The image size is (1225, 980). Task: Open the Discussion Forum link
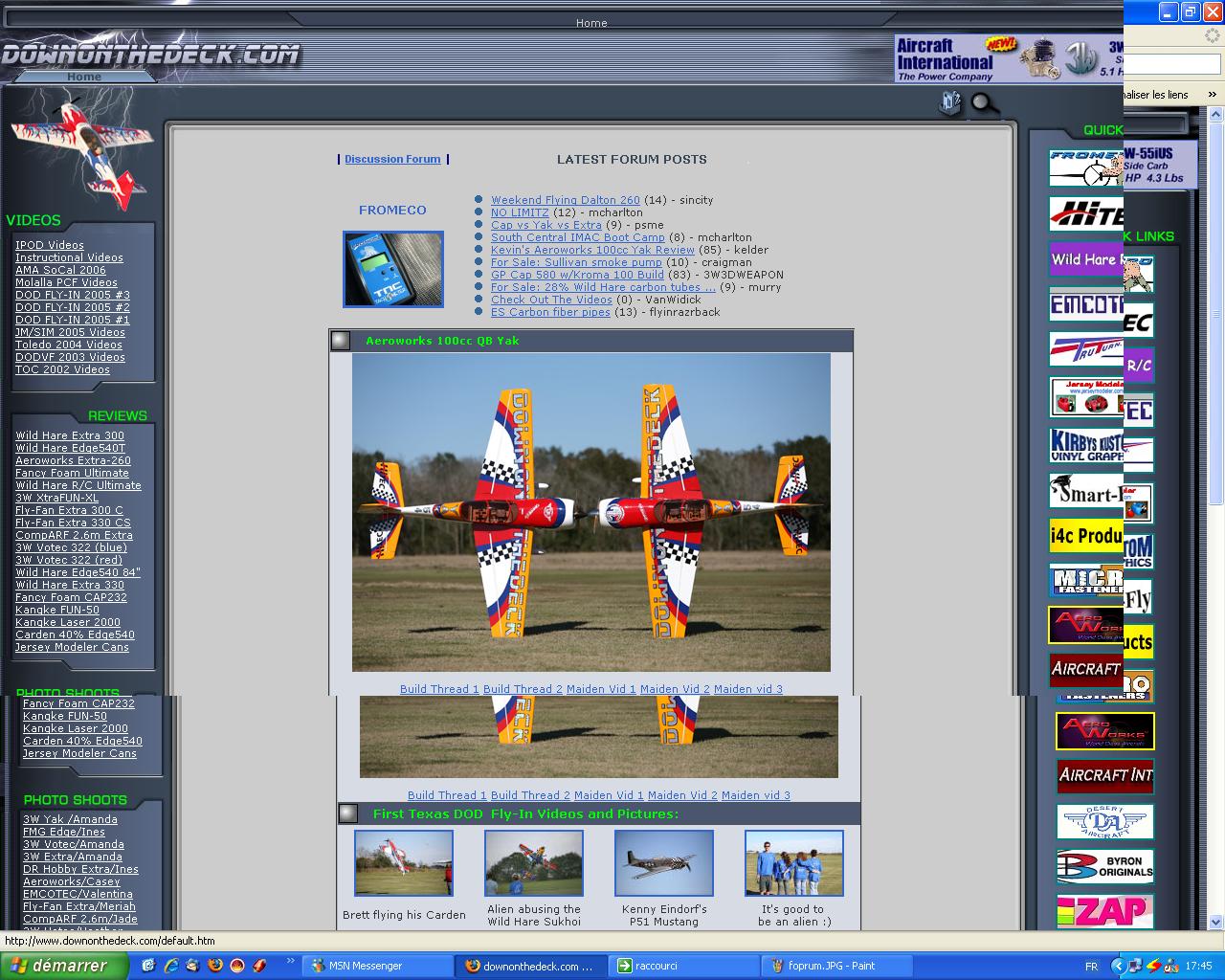[392, 159]
